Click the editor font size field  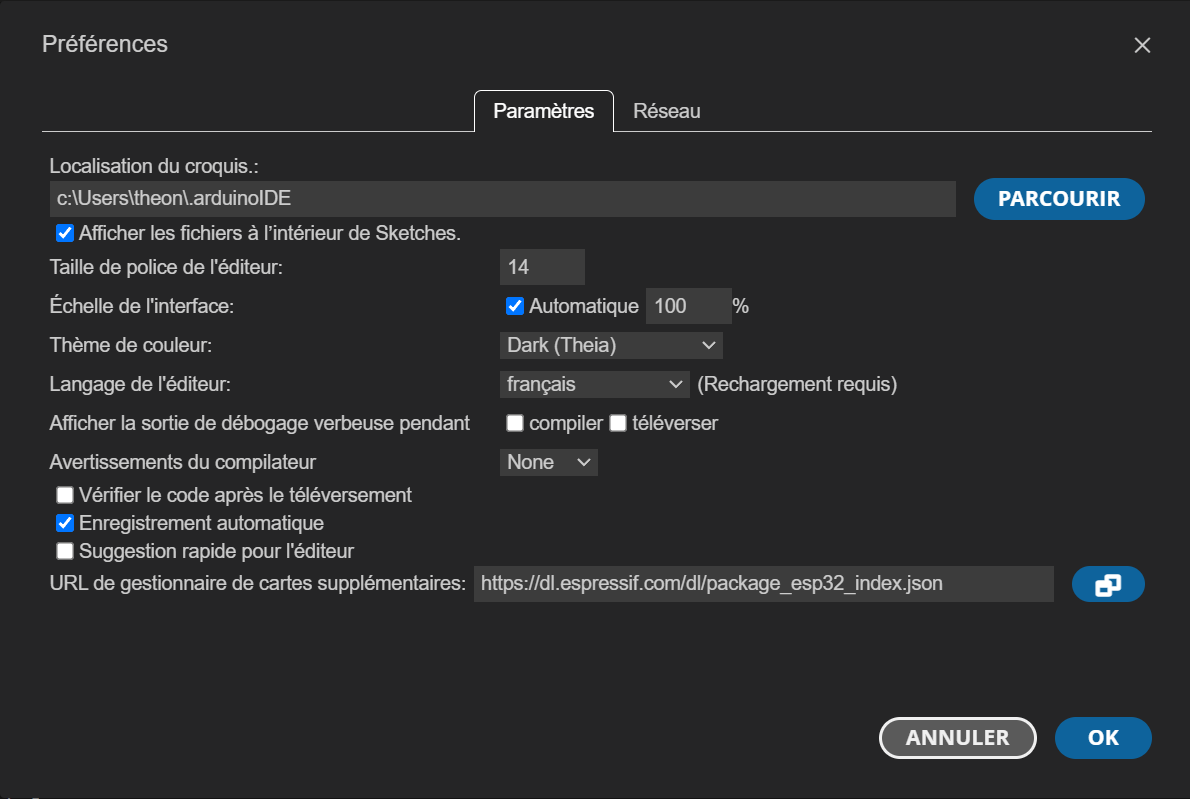click(541, 267)
